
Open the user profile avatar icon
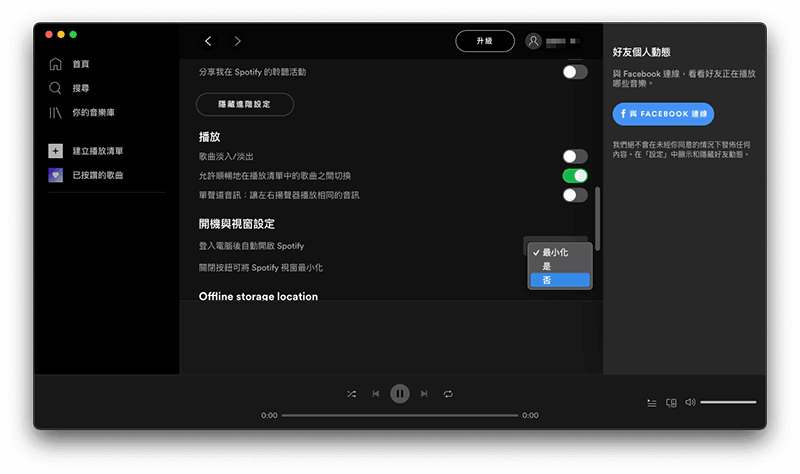click(533, 41)
